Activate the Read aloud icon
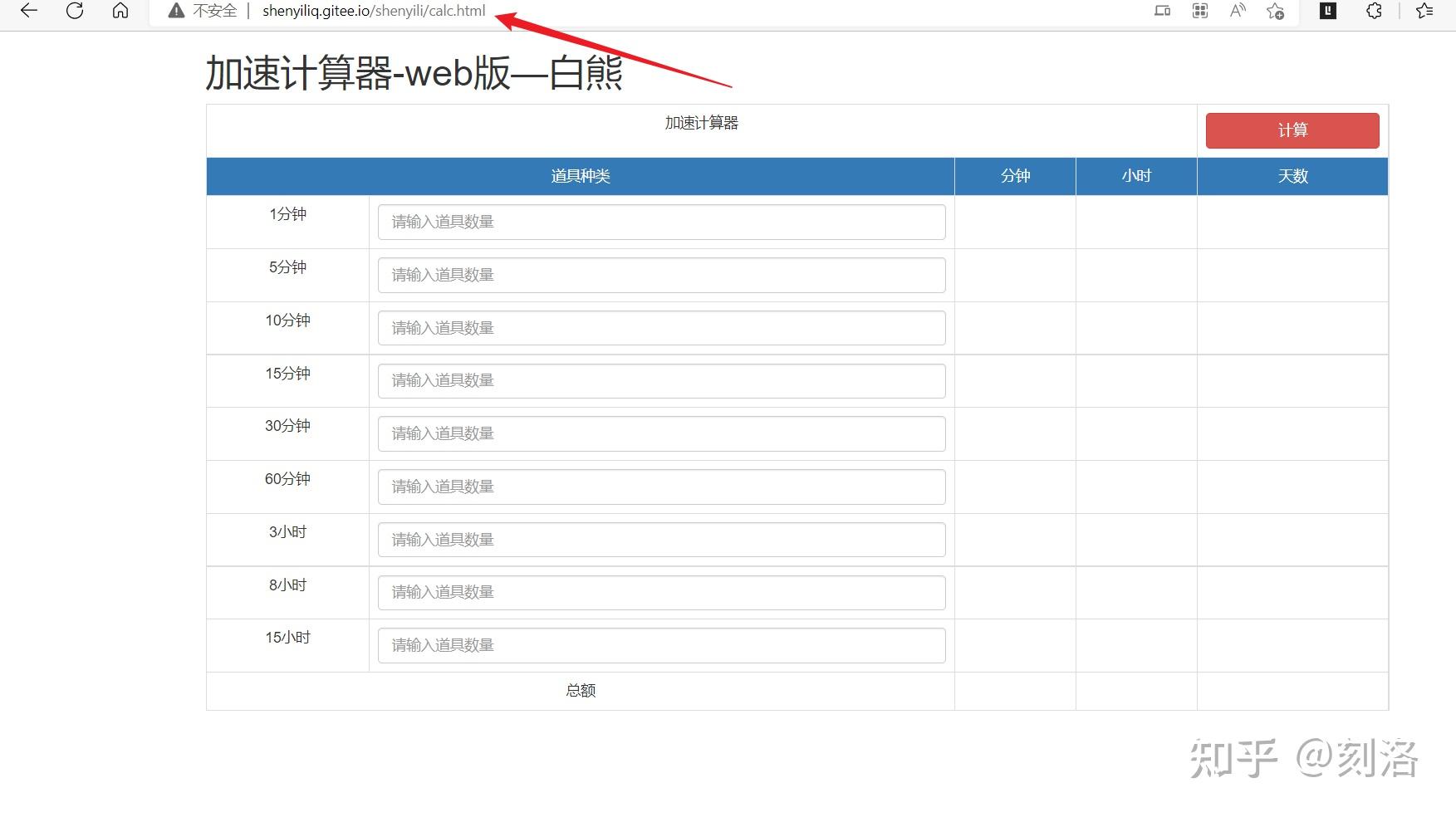Image resolution: width=1456 pixels, height=817 pixels. pyautogui.click(x=1238, y=11)
